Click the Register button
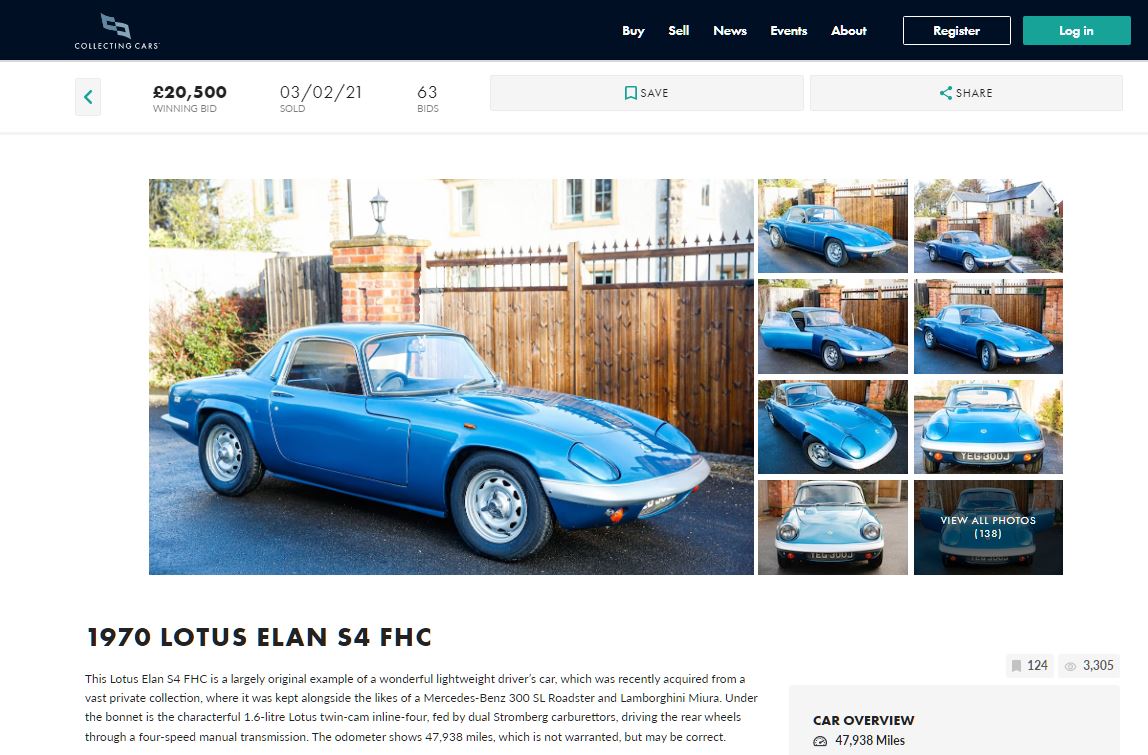The image size is (1148, 755). pyautogui.click(x=957, y=31)
